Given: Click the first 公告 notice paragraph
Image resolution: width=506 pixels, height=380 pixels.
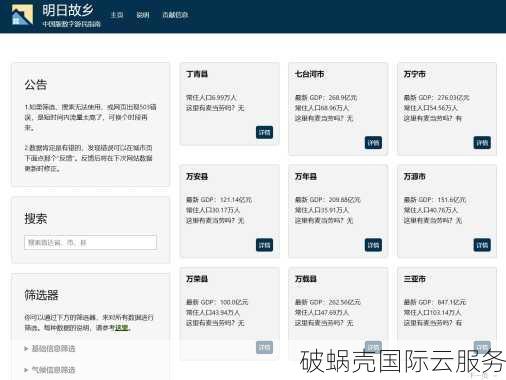Looking at the screenshot, I should [90, 117].
